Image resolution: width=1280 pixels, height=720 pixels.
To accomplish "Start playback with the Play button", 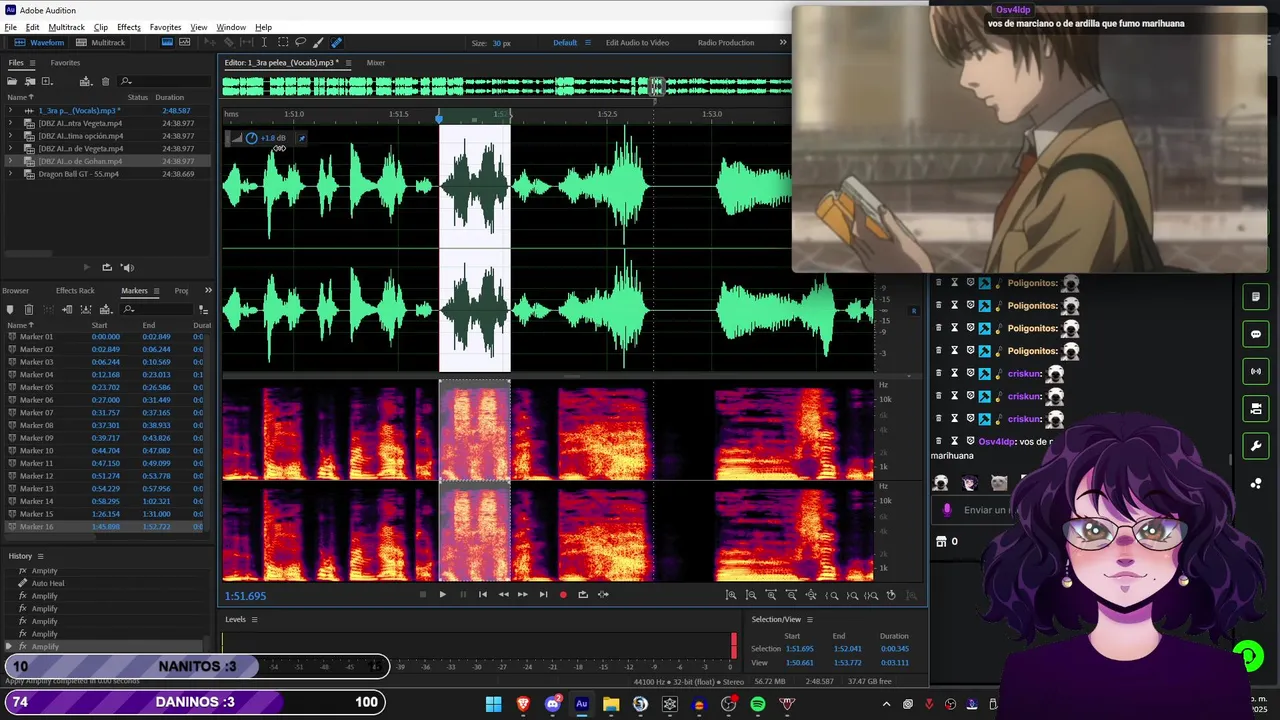I will (442, 595).
